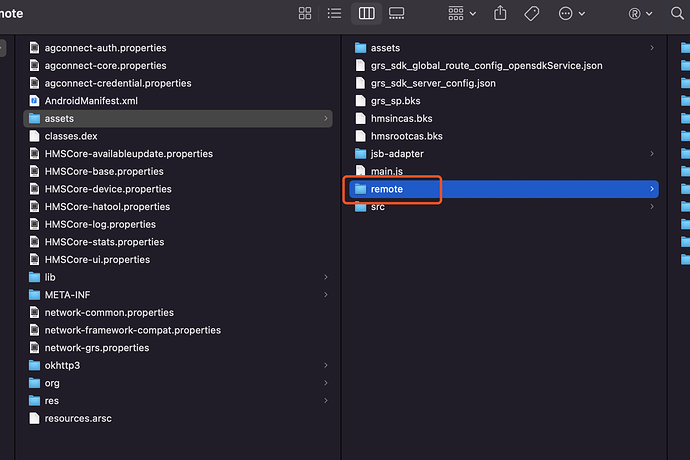Click the Edit Tags icon
This screenshot has height=460, width=690.
[531, 14]
